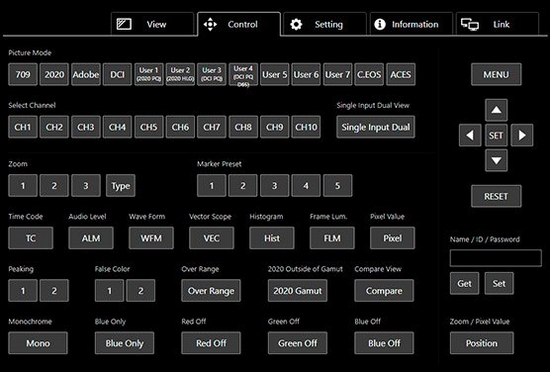Select channel CH5
Image resolution: width=550 pixels, height=372 pixels.
coord(149,127)
